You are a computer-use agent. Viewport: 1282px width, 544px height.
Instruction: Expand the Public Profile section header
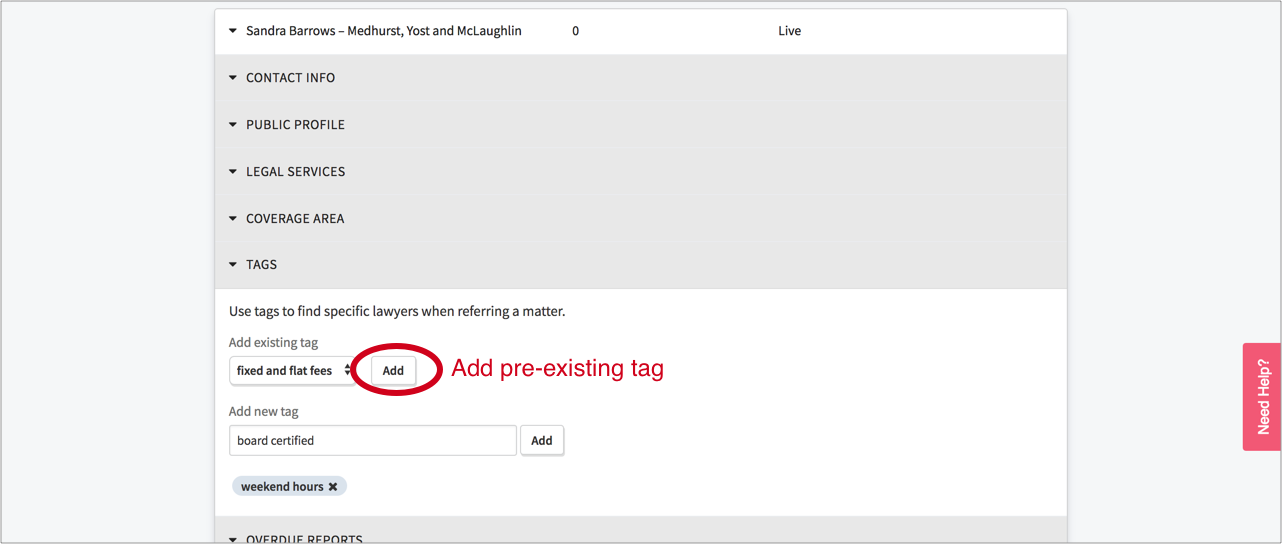point(295,125)
